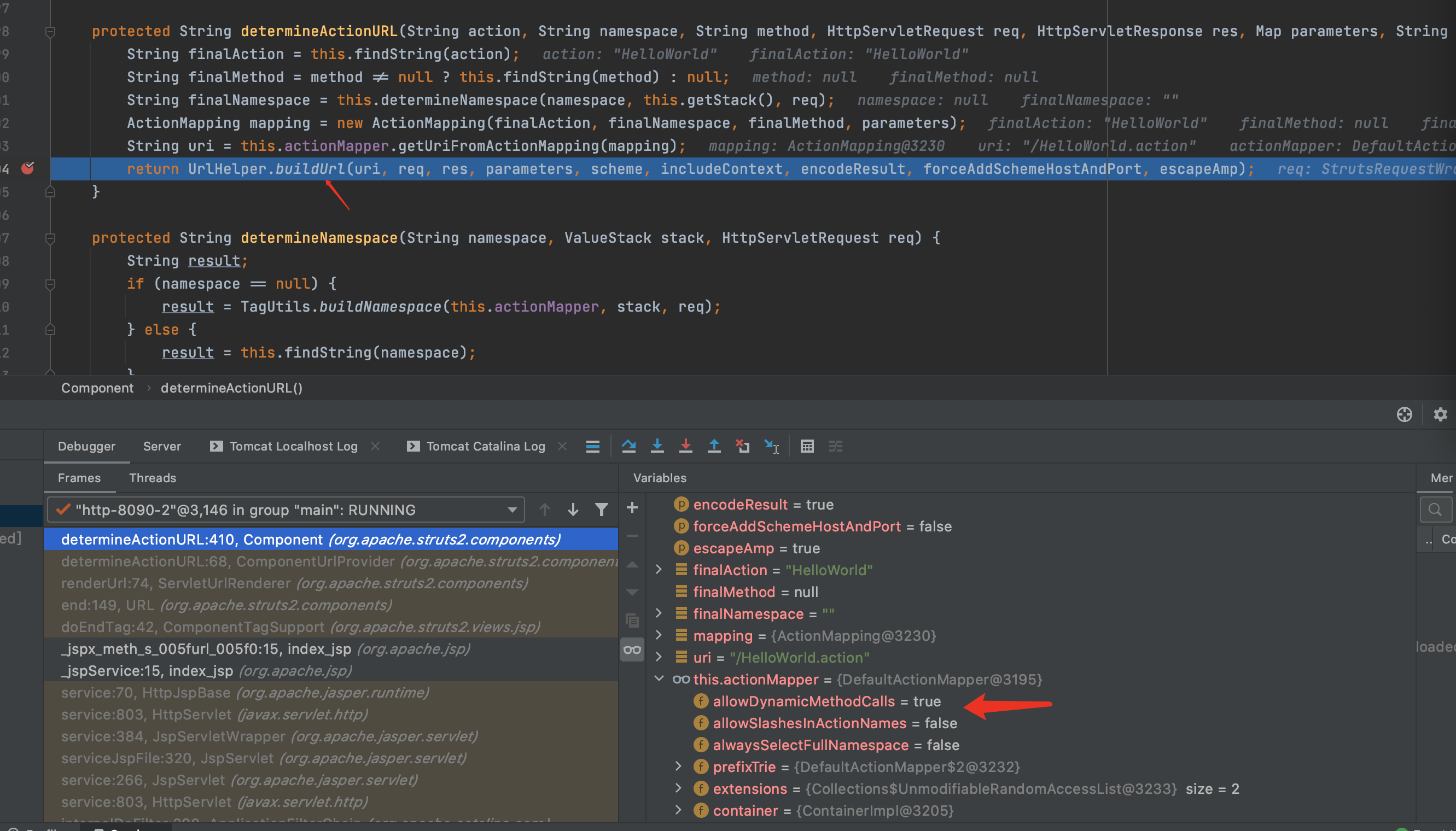Open debugger settings gear icon
This screenshot has width=1456, height=831.
tap(1440, 414)
